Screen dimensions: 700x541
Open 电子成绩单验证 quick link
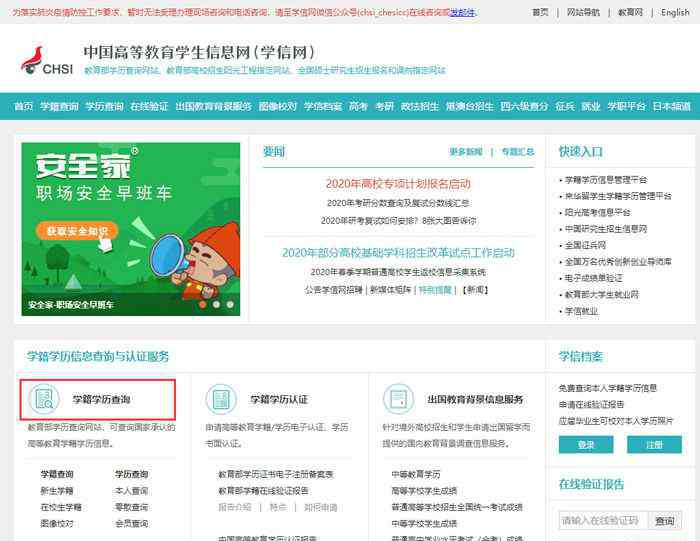pos(593,278)
